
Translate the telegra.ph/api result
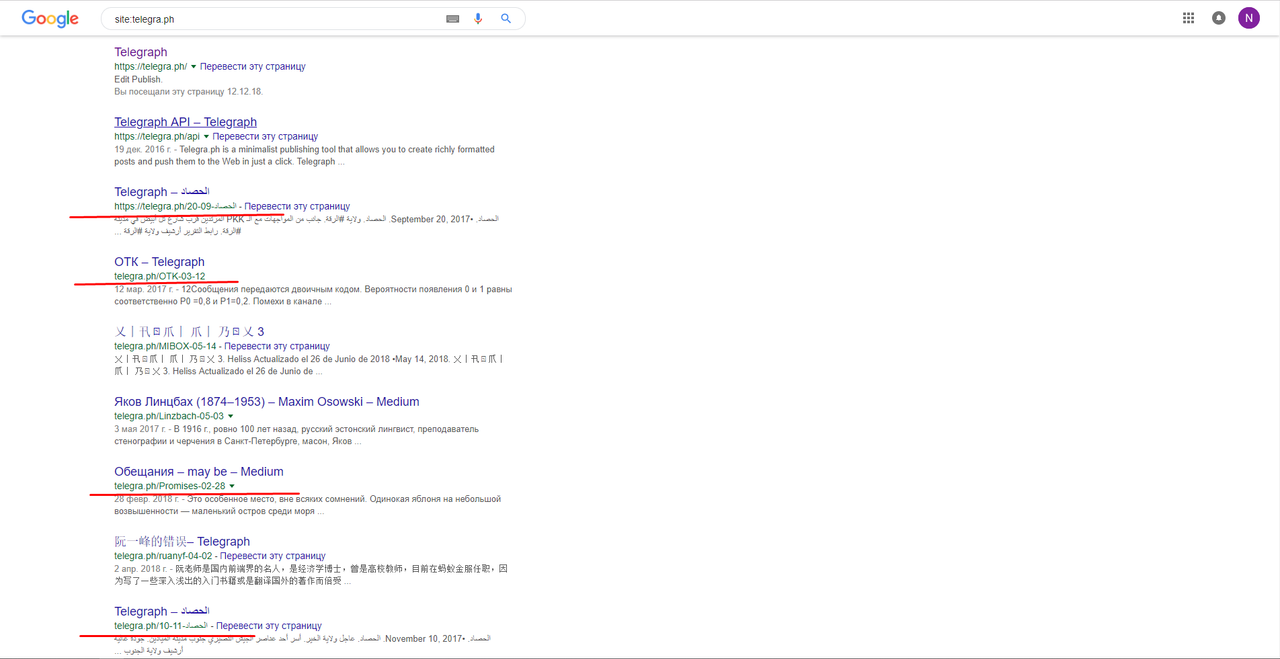pos(265,136)
